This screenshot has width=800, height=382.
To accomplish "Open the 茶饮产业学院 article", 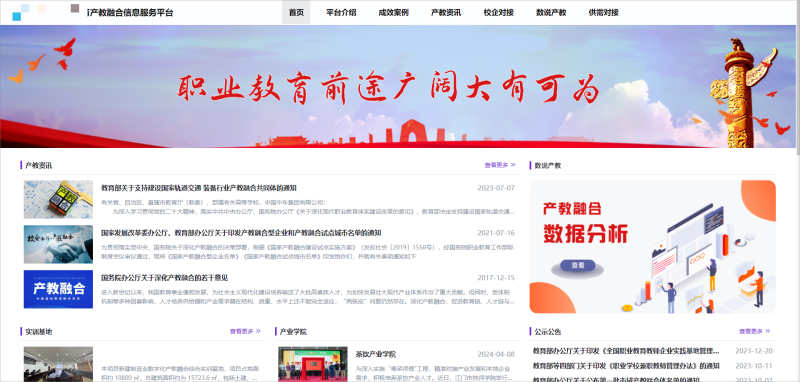I will pos(376,354).
